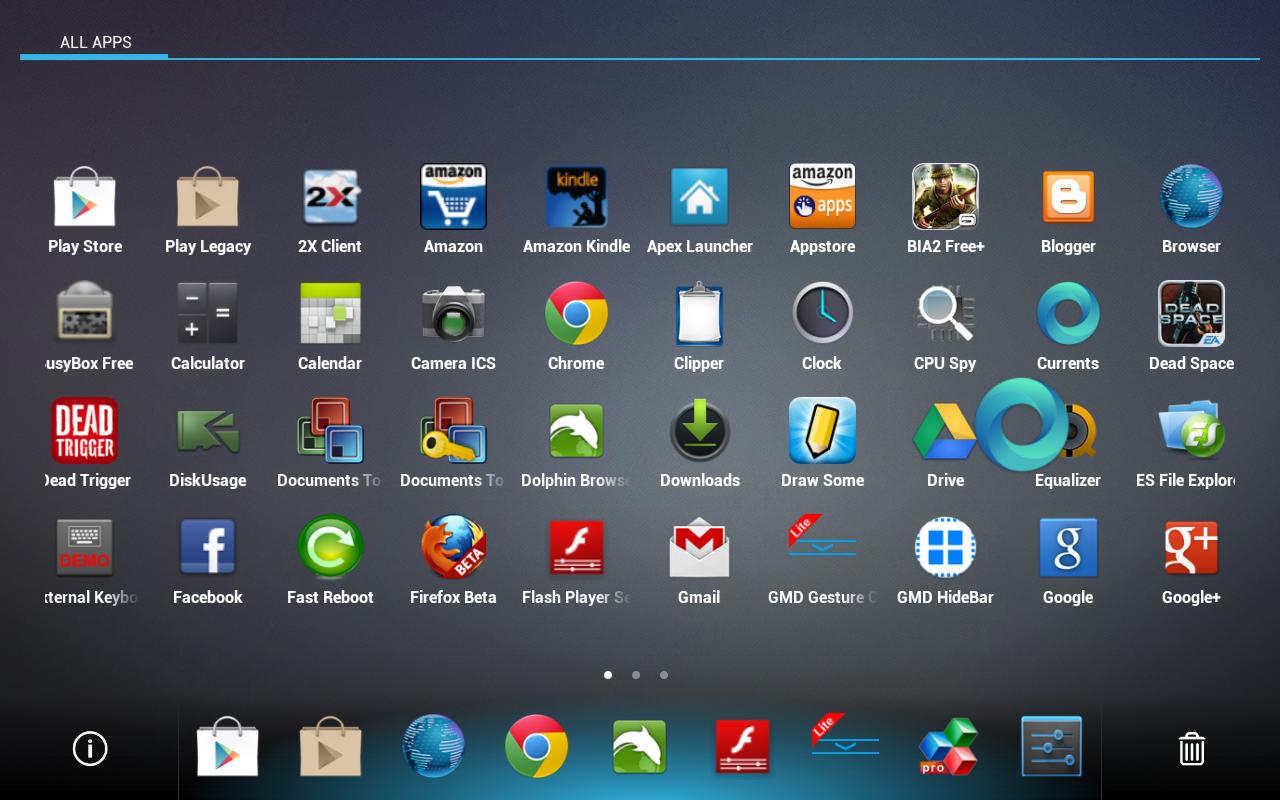Open the Amazon Appstore icon
This screenshot has width=1280, height=800.
[x=822, y=197]
